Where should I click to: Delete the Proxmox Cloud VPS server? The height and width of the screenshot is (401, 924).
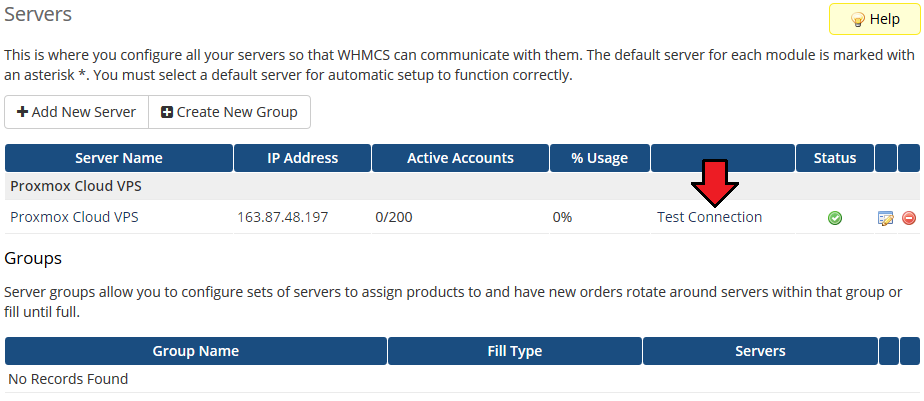coord(909,218)
